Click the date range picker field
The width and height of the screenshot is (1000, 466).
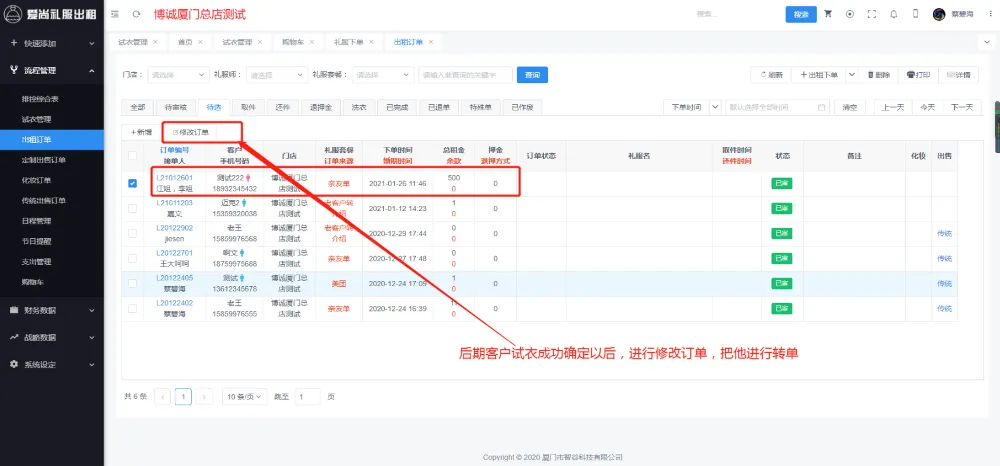[x=777, y=107]
